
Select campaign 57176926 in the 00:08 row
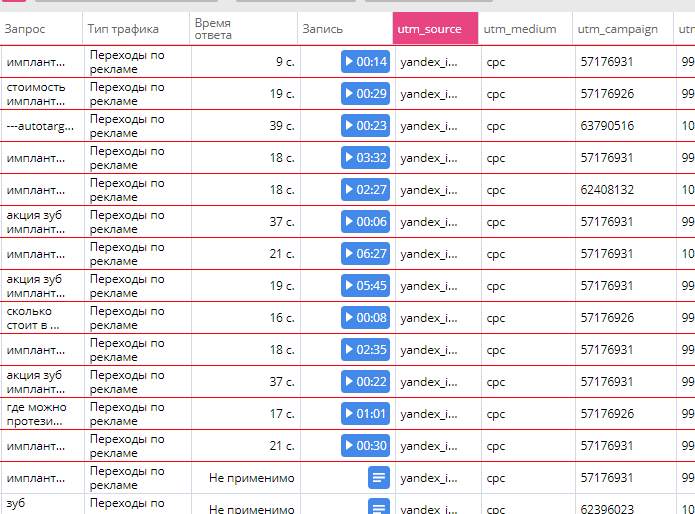point(607,318)
